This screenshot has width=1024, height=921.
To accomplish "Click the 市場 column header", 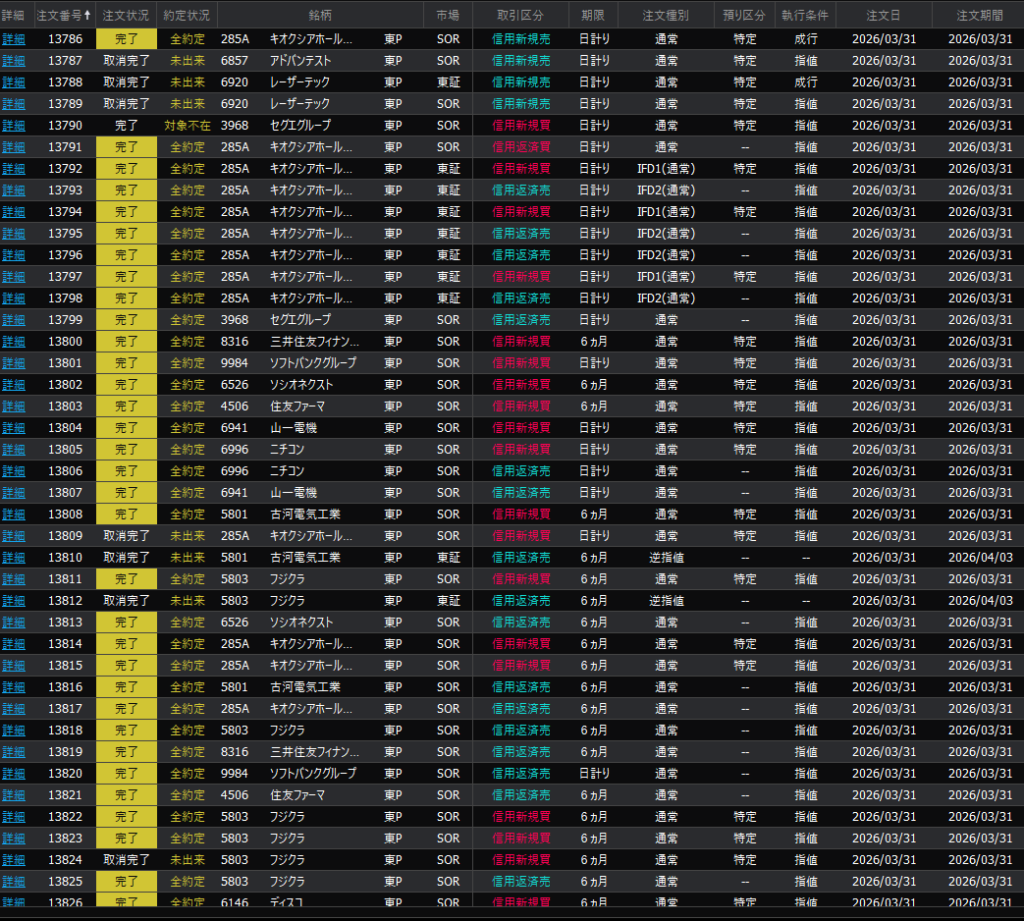I will pos(448,15).
